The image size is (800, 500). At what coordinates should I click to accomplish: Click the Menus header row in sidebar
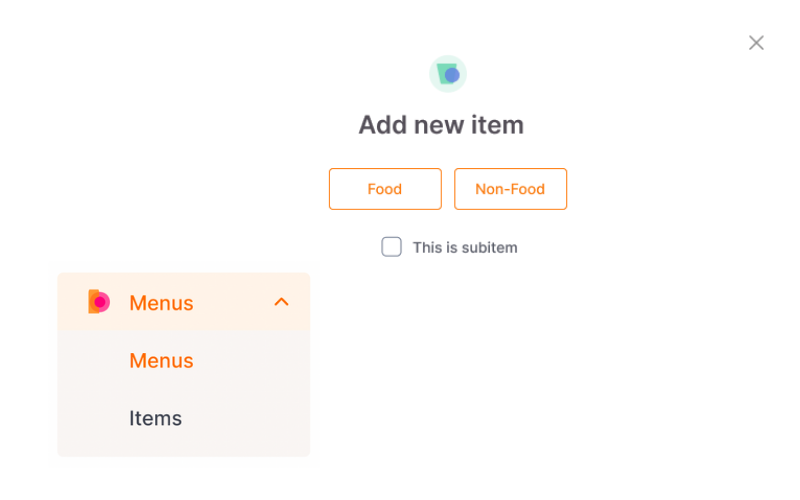tap(184, 302)
